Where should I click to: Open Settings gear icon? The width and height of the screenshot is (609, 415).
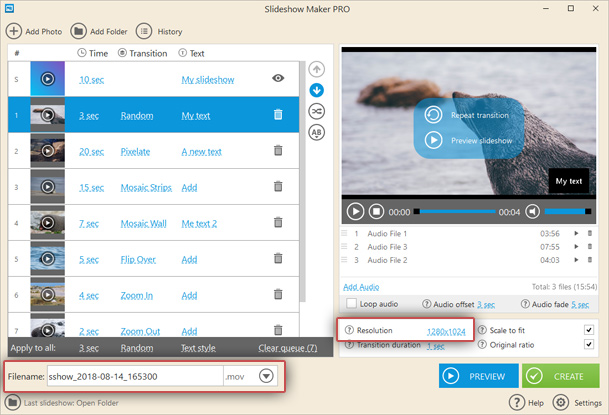point(560,403)
